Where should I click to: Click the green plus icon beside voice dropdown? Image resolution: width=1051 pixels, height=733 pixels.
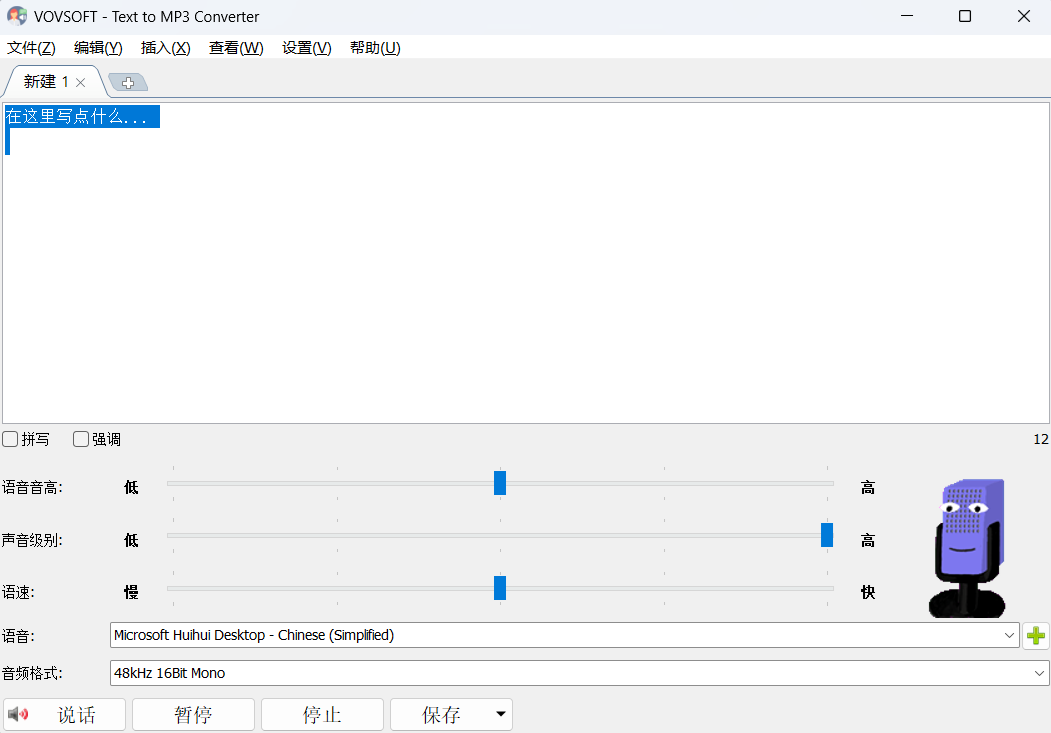tap(1036, 635)
